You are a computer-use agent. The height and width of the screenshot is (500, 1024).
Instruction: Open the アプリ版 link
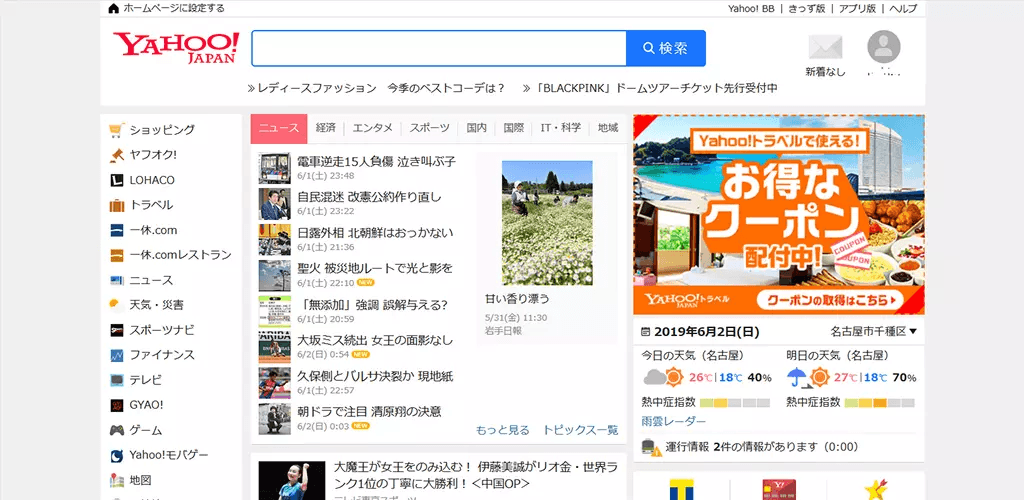(857, 8)
